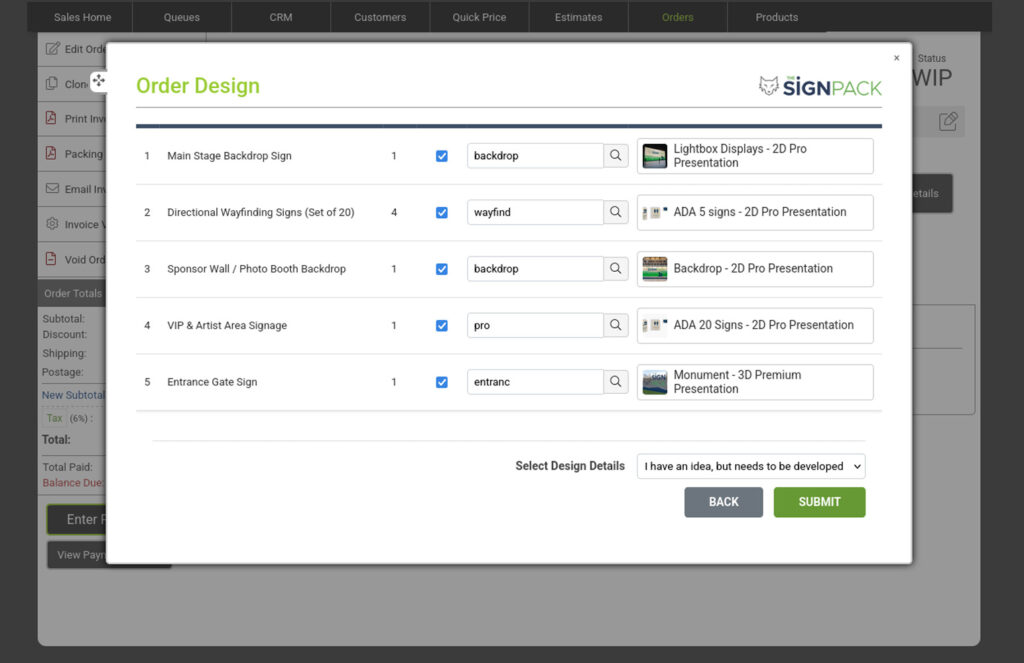Select Monument - 3D Premium Presentation result
This screenshot has width=1024, height=663.
tap(755, 382)
